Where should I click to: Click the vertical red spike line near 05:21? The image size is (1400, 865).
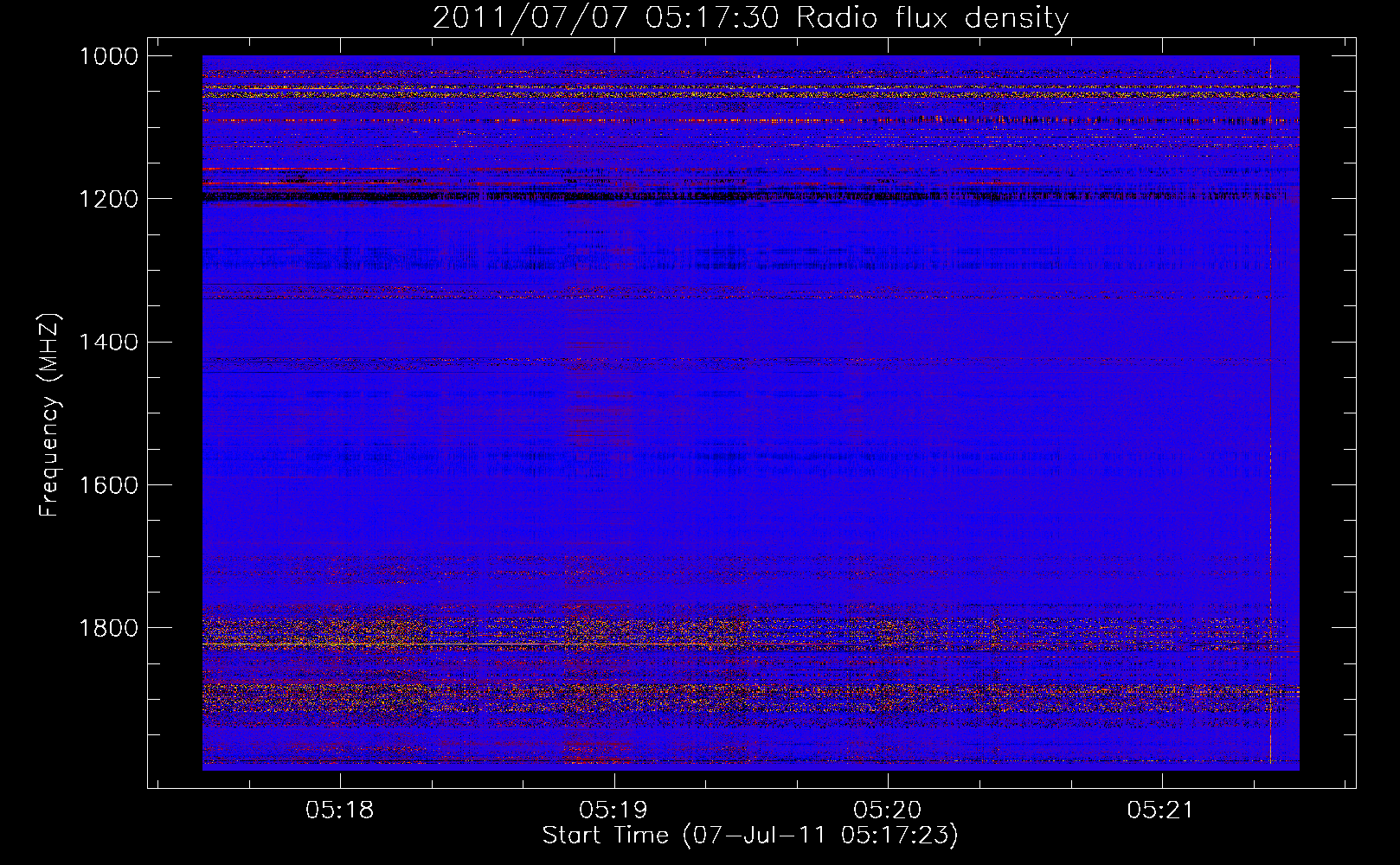[x=1270, y=411]
